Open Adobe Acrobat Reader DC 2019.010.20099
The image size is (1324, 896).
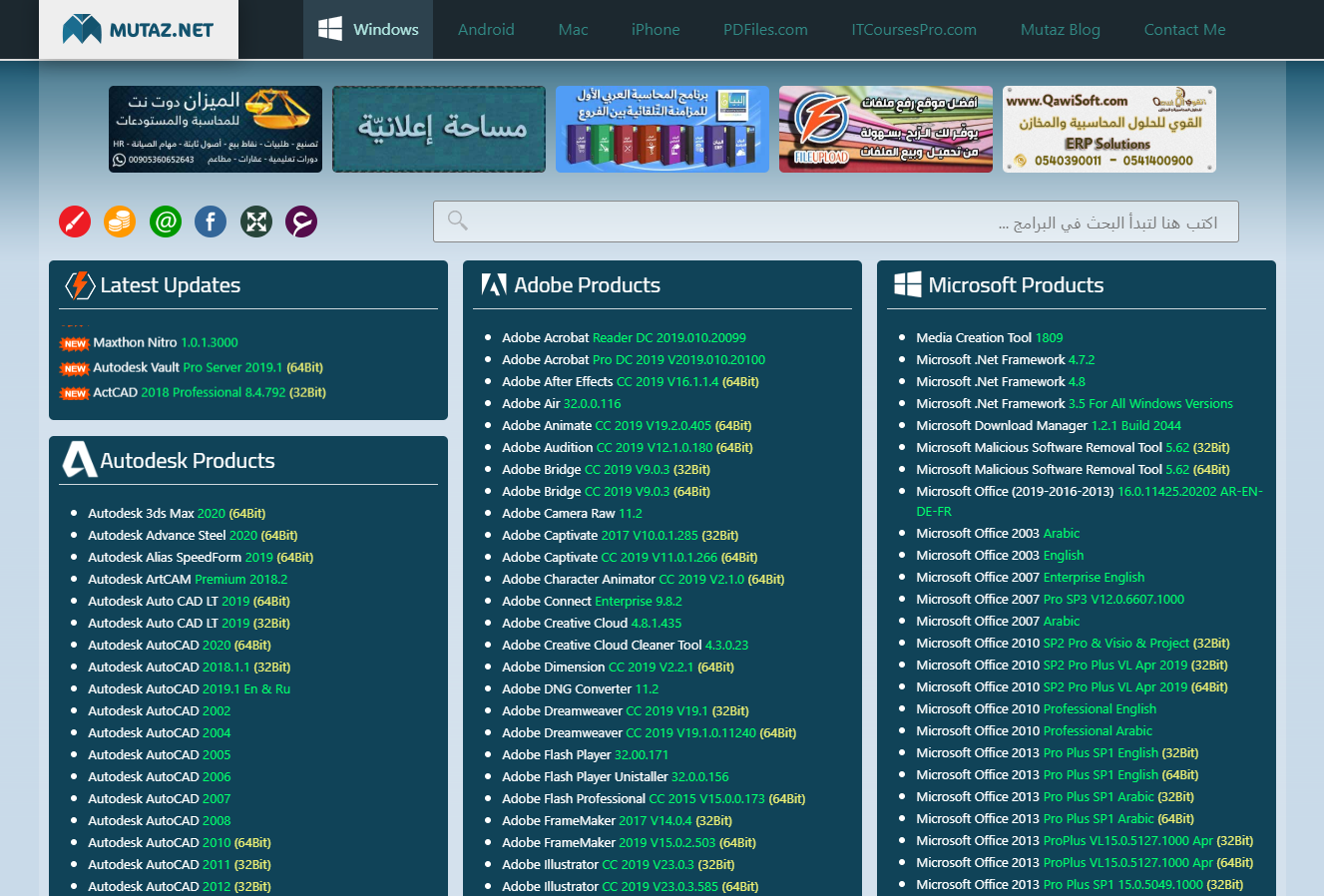tap(625, 337)
